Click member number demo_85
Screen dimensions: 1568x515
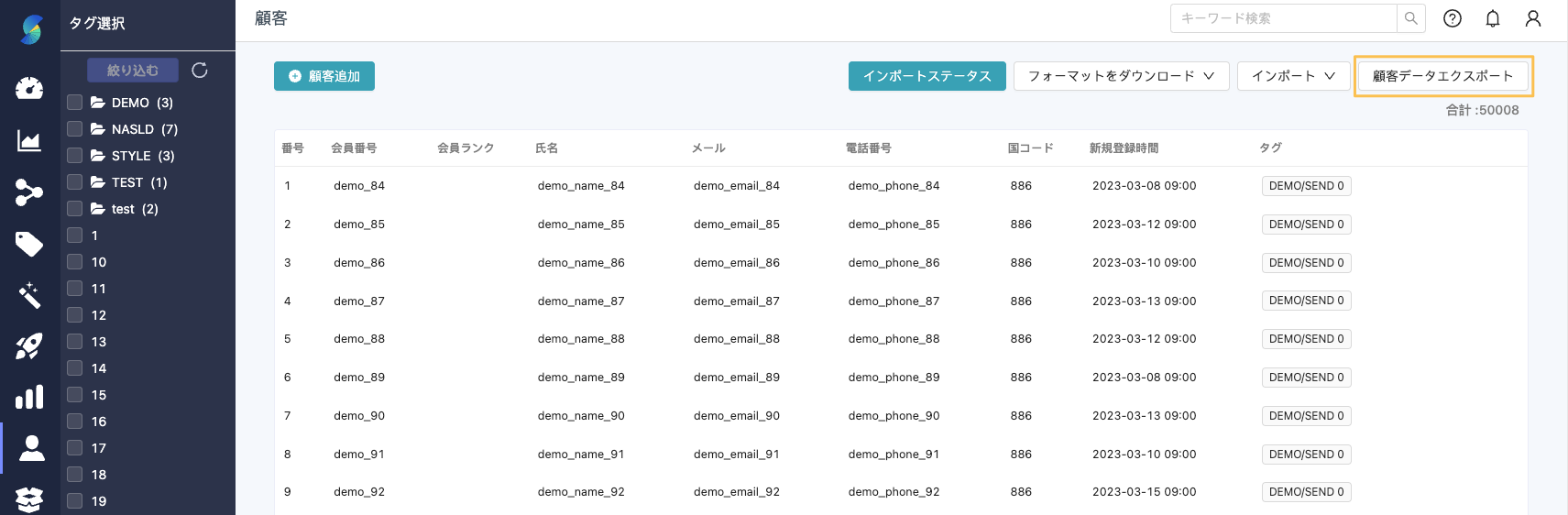click(x=359, y=225)
